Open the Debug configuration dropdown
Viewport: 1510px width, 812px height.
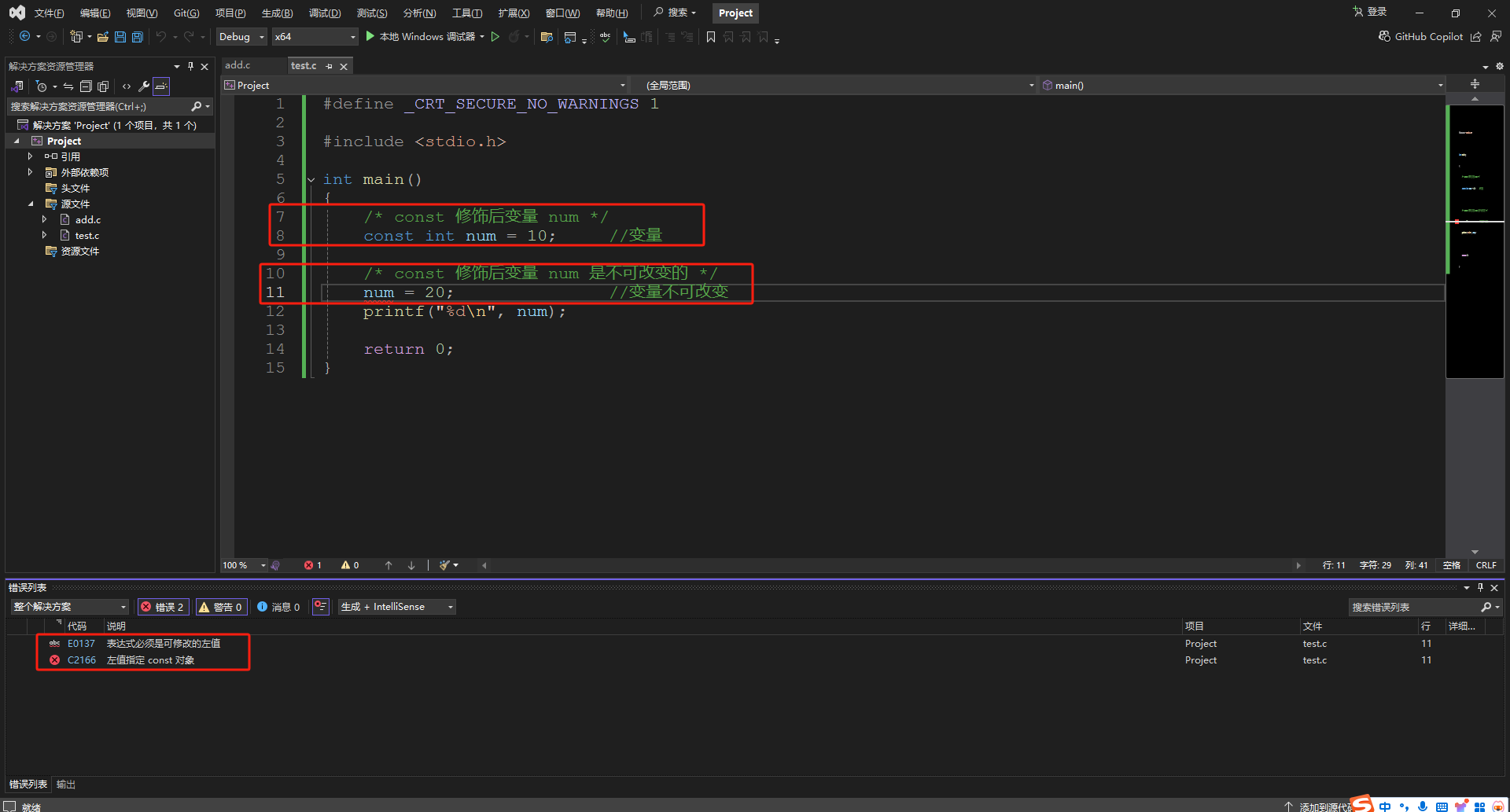[x=241, y=37]
